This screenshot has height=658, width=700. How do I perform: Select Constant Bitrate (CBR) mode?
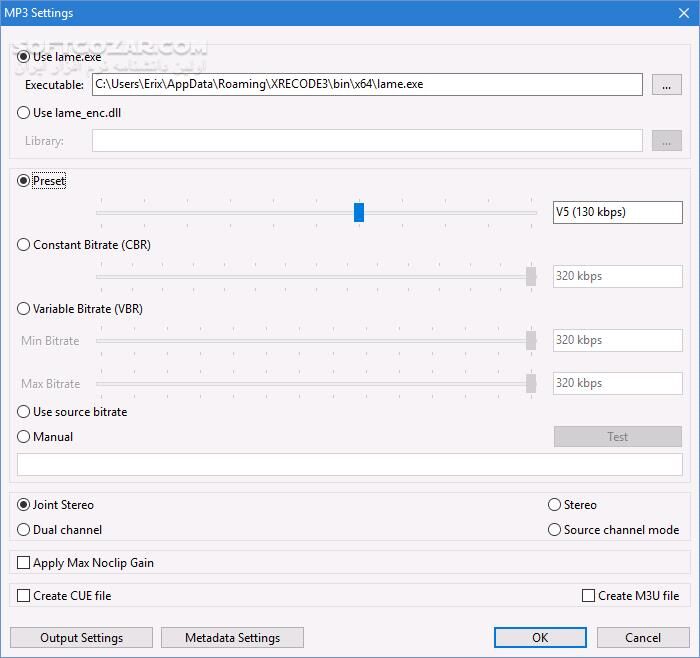click(24, 245)
